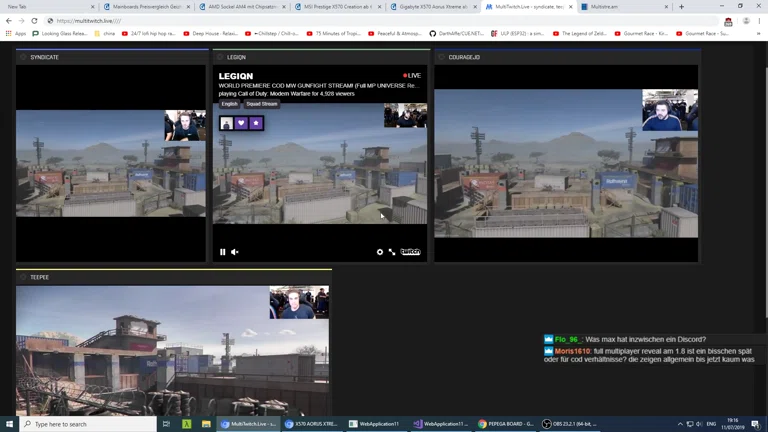Screen dimensions: 768x432
Task: Open the system tray volume icon
Action: (699, 424)
